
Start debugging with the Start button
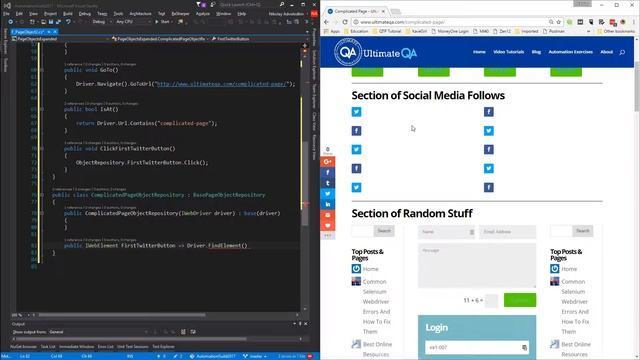tap(162, 22)
